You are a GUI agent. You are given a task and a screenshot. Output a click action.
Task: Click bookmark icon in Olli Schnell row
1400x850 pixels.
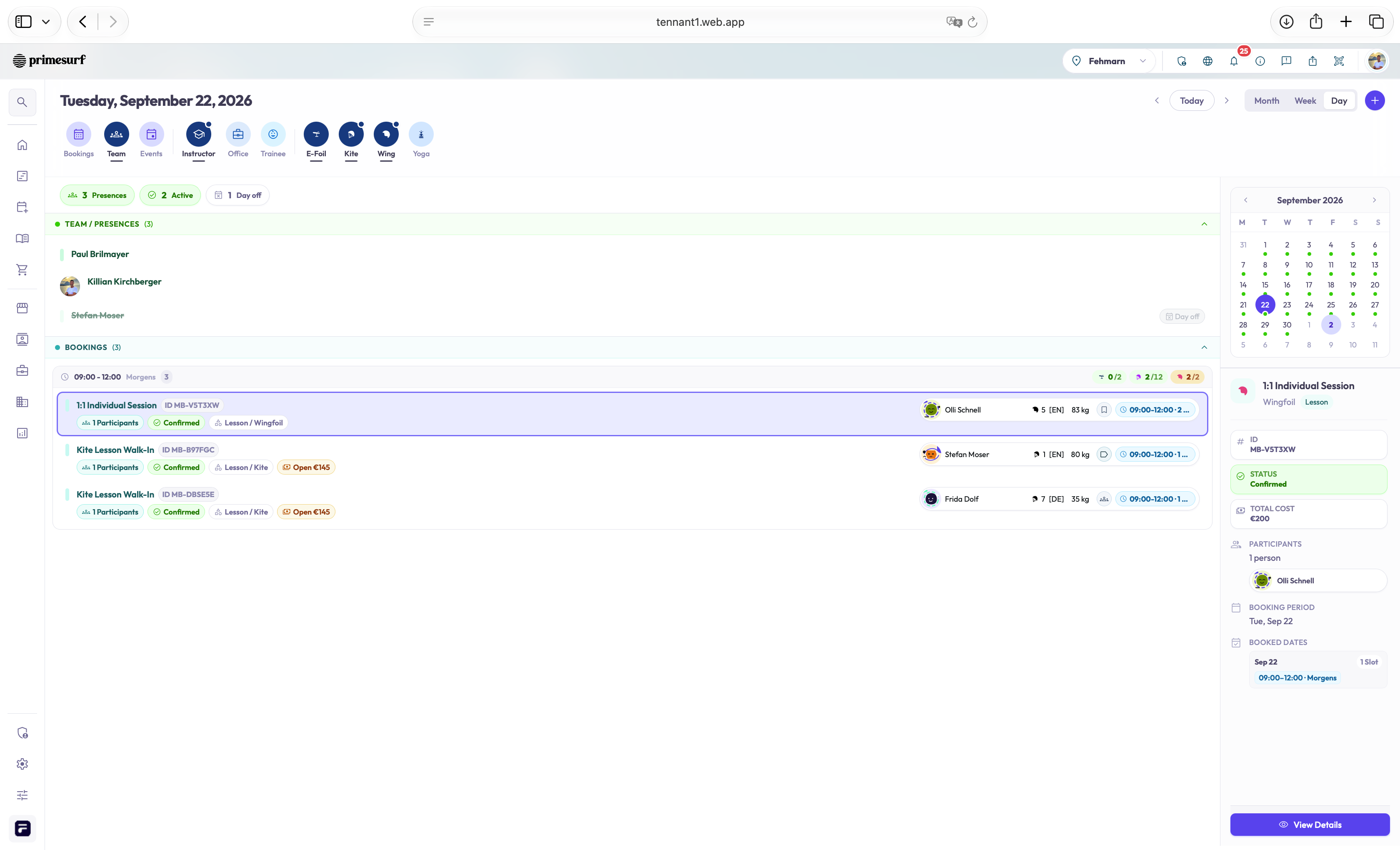coord(1103,410)
